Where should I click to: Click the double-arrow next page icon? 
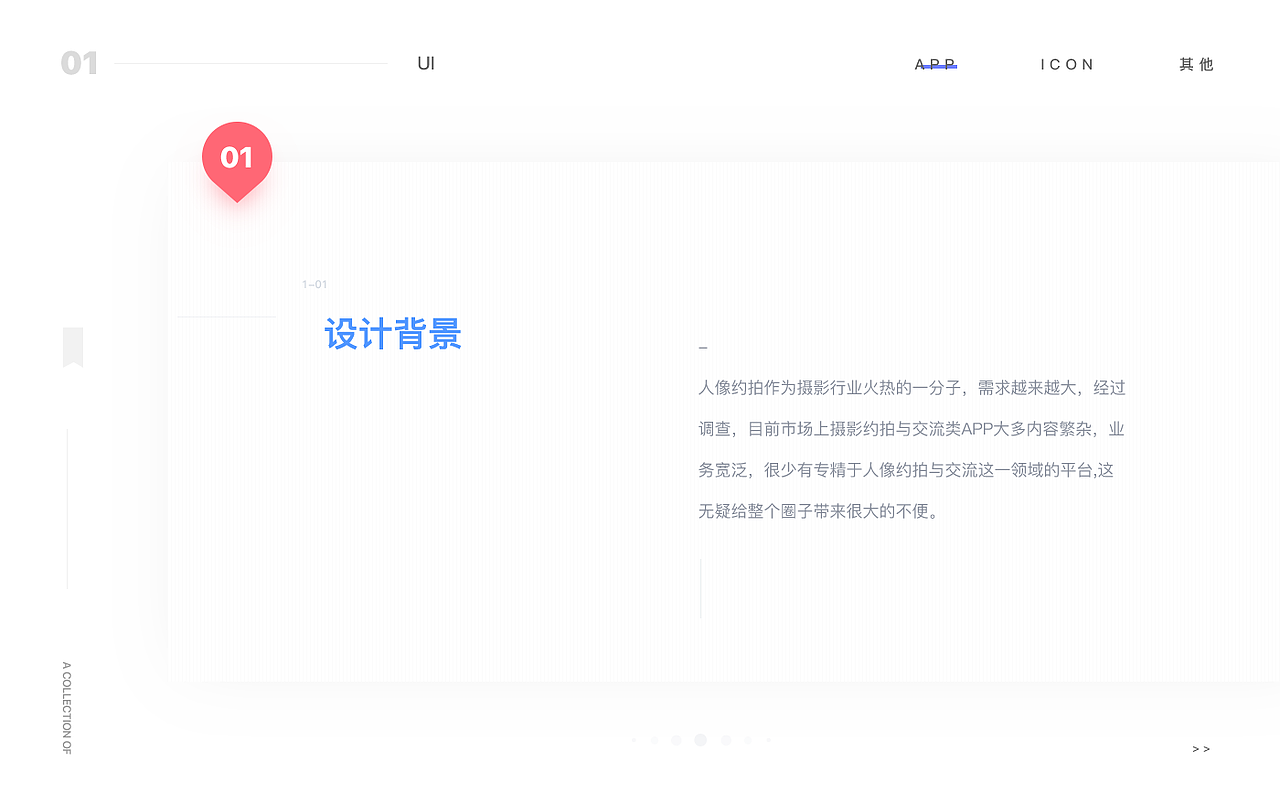pyautogui.click(x=1201, y=748)
